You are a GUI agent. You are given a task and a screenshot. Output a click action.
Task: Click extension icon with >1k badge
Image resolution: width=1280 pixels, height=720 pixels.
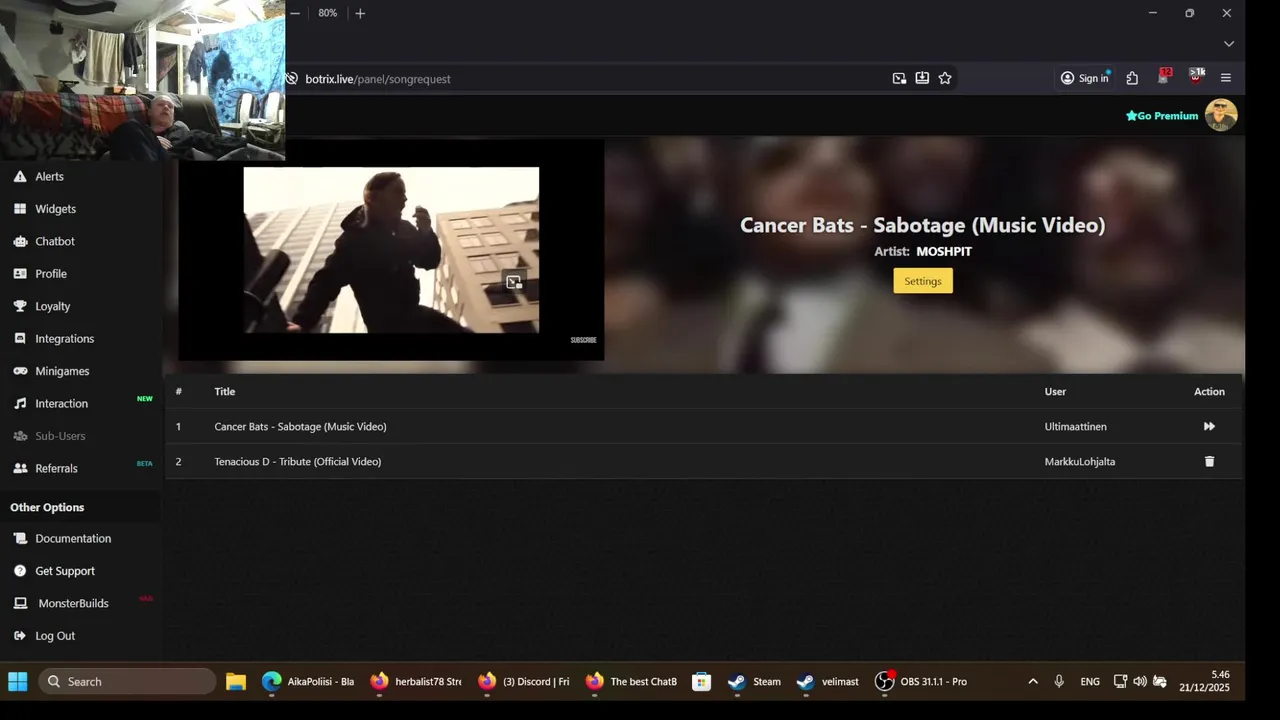[x=1196, y=77]
